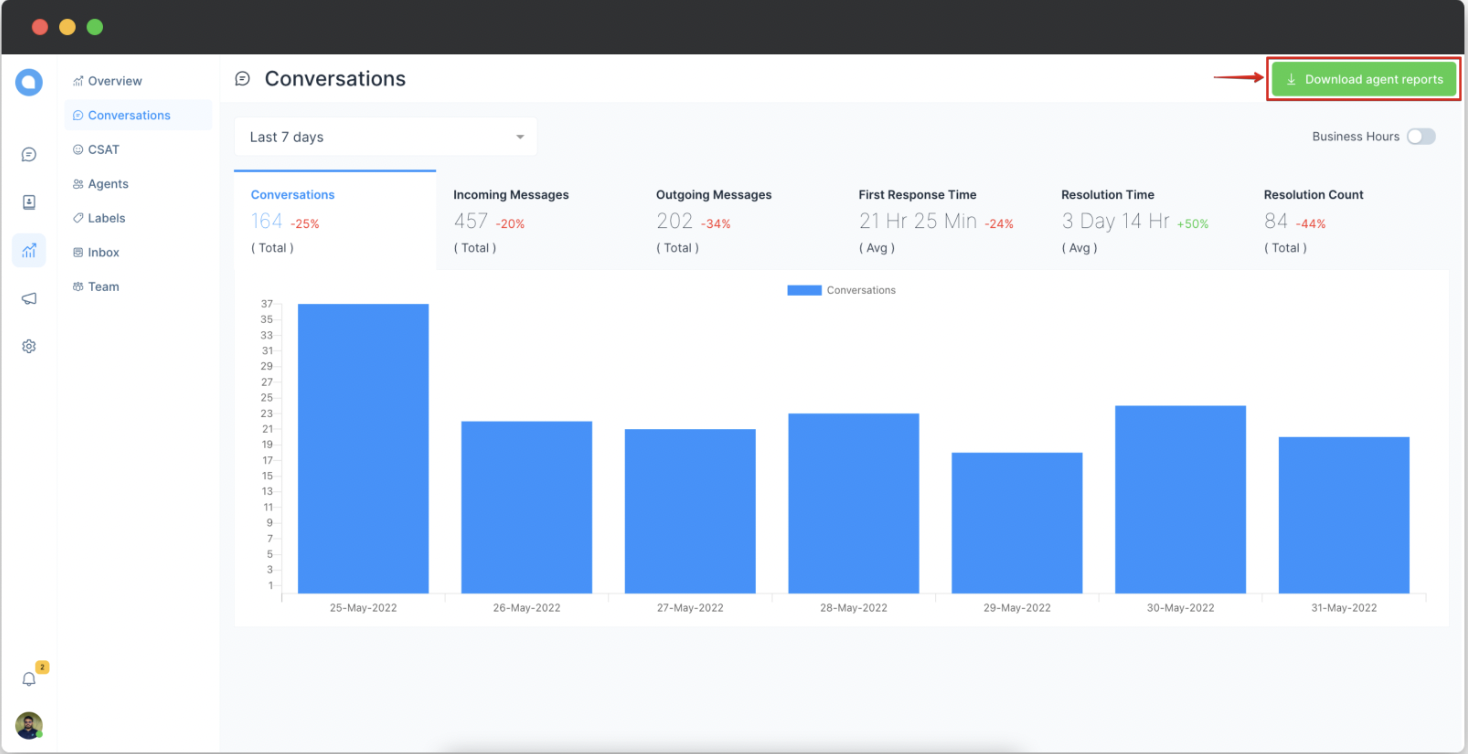Click the notification badge showing 2

point(42,667)
